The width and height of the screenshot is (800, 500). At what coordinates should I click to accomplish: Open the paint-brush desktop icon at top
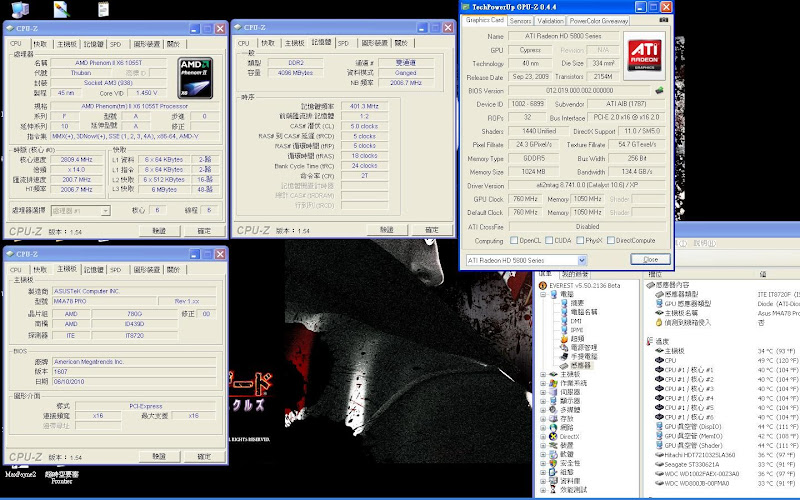(x=61, y=9)
